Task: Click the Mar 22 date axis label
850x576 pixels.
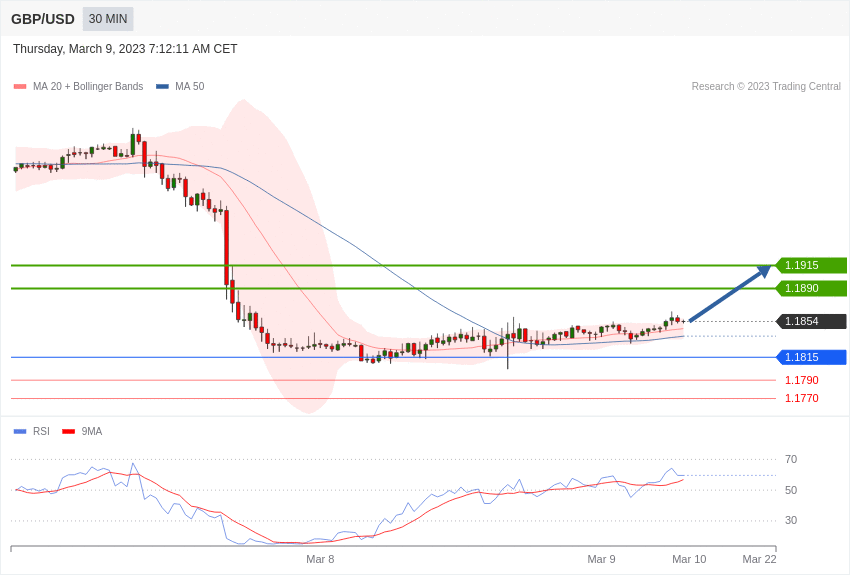Action: [x=759, y=559]
